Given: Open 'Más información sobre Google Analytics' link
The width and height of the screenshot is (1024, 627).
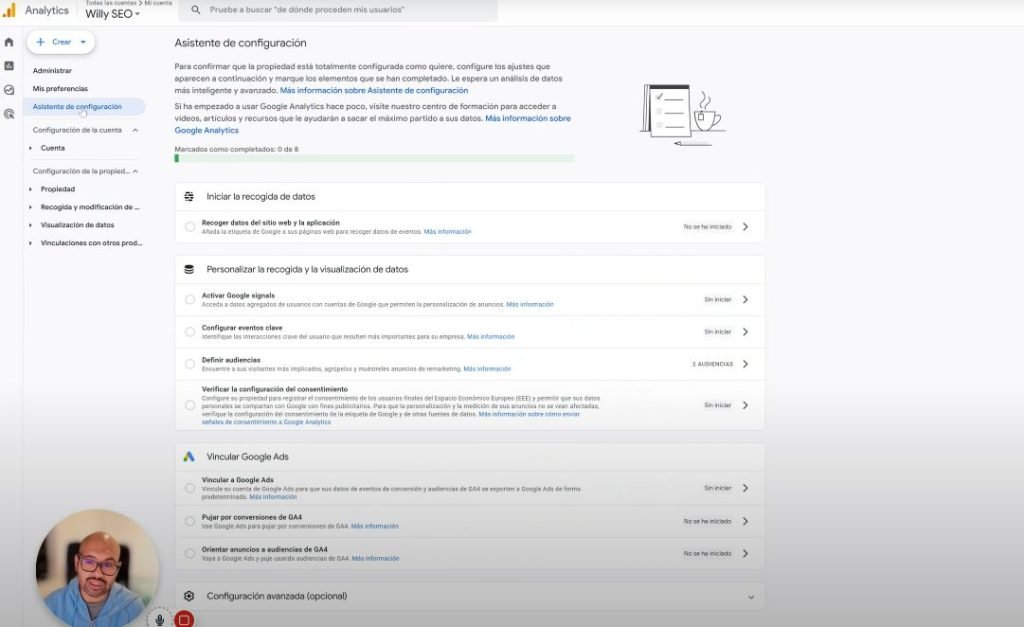Looking at the screenshot, I should 372,124.
